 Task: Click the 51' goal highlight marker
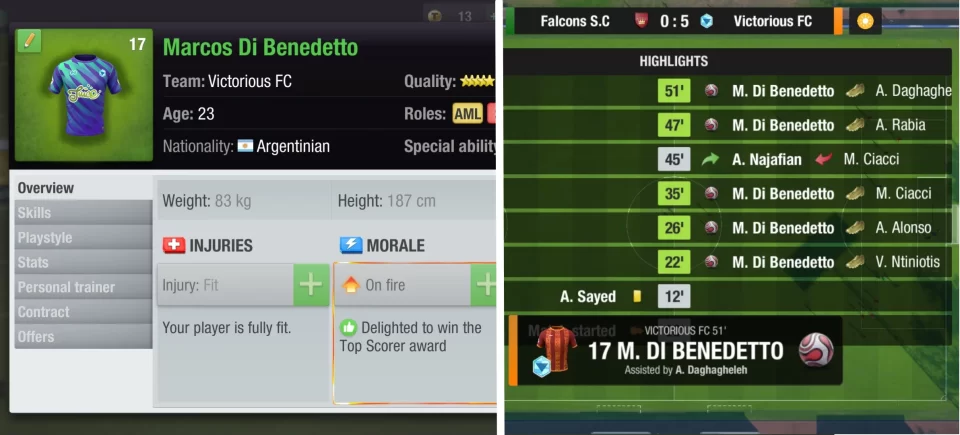pos(674,91)
